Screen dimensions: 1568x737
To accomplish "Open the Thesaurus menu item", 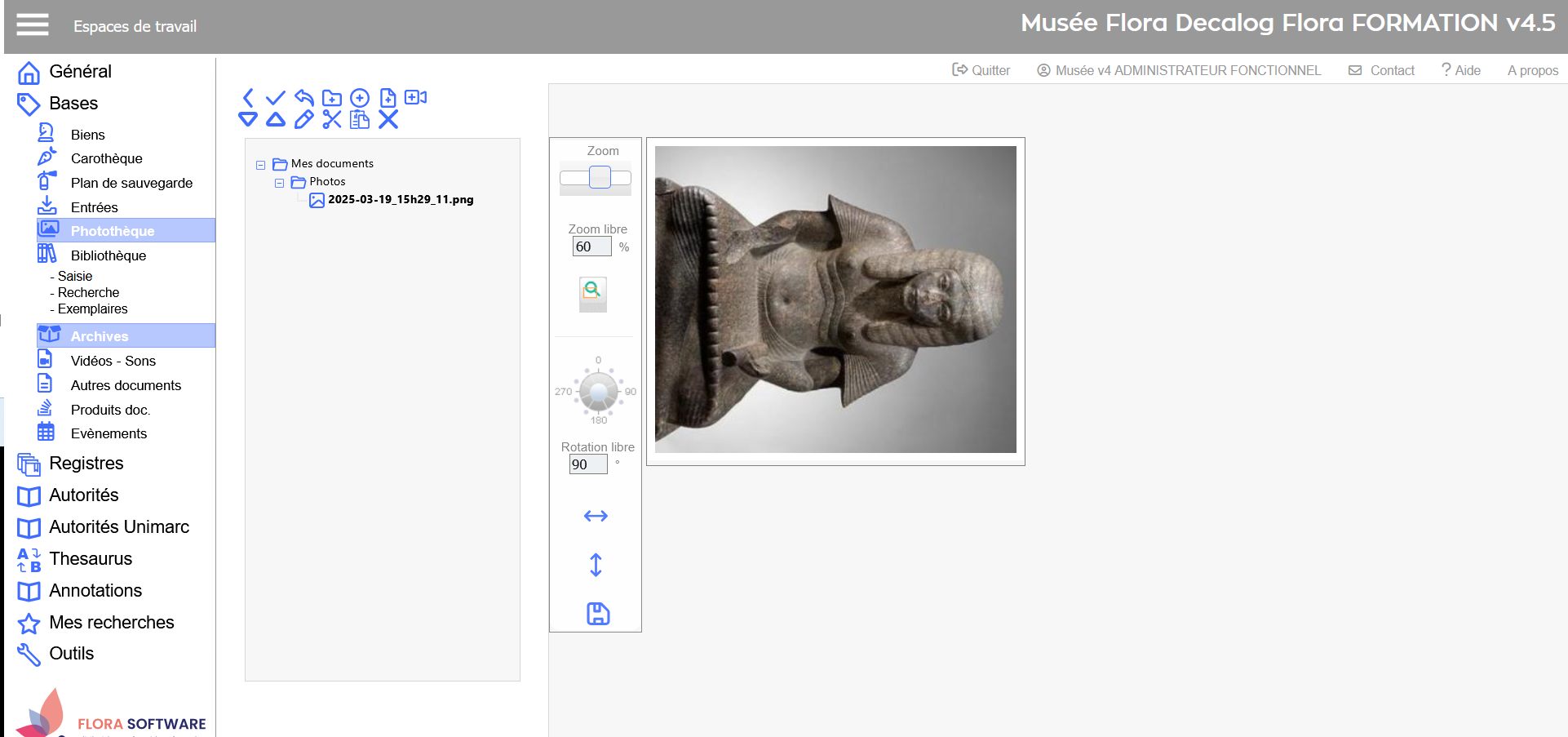I will (90, 559).
